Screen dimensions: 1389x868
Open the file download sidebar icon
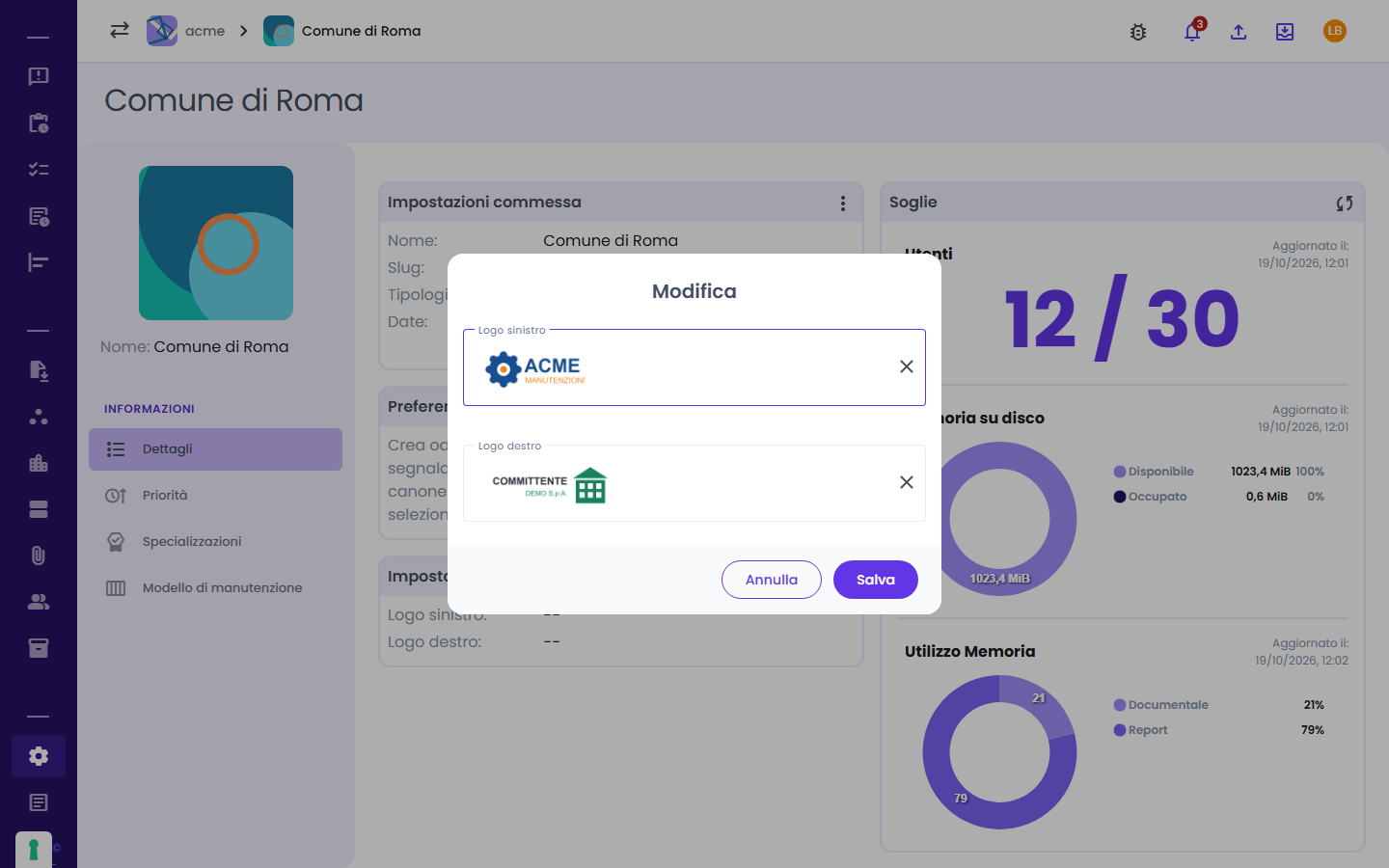[x=39, y=370]
